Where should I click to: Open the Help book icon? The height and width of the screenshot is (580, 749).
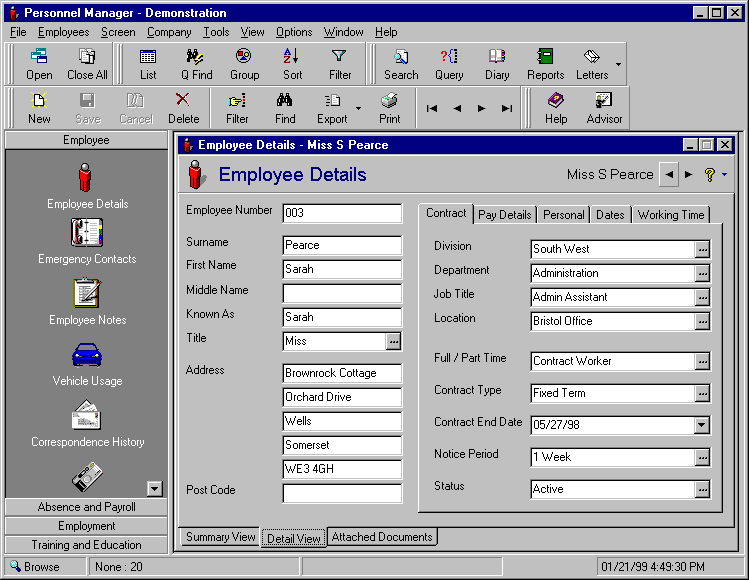point(556,108)
